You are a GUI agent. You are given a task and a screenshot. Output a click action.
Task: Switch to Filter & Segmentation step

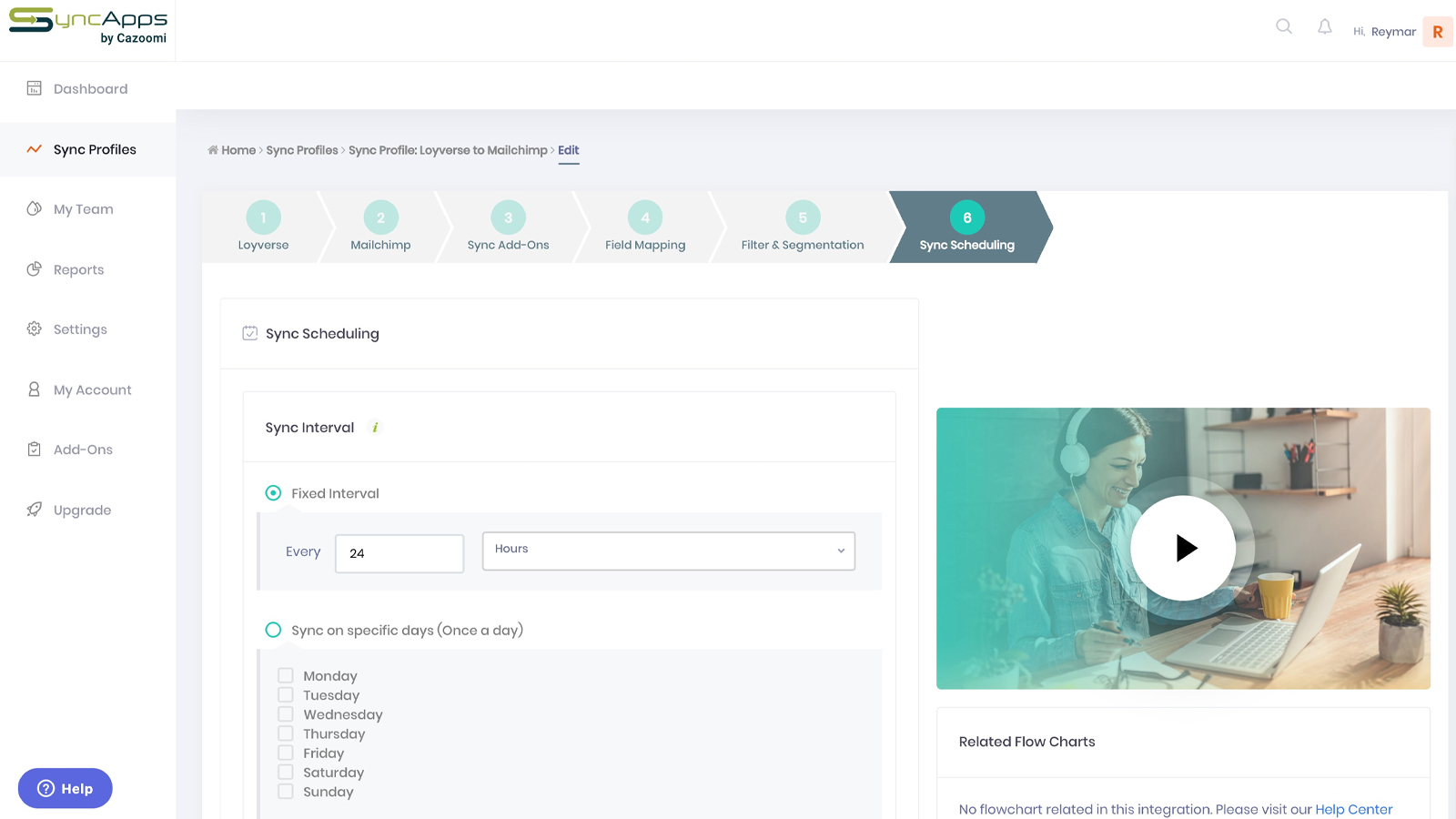tap(802, 227)
